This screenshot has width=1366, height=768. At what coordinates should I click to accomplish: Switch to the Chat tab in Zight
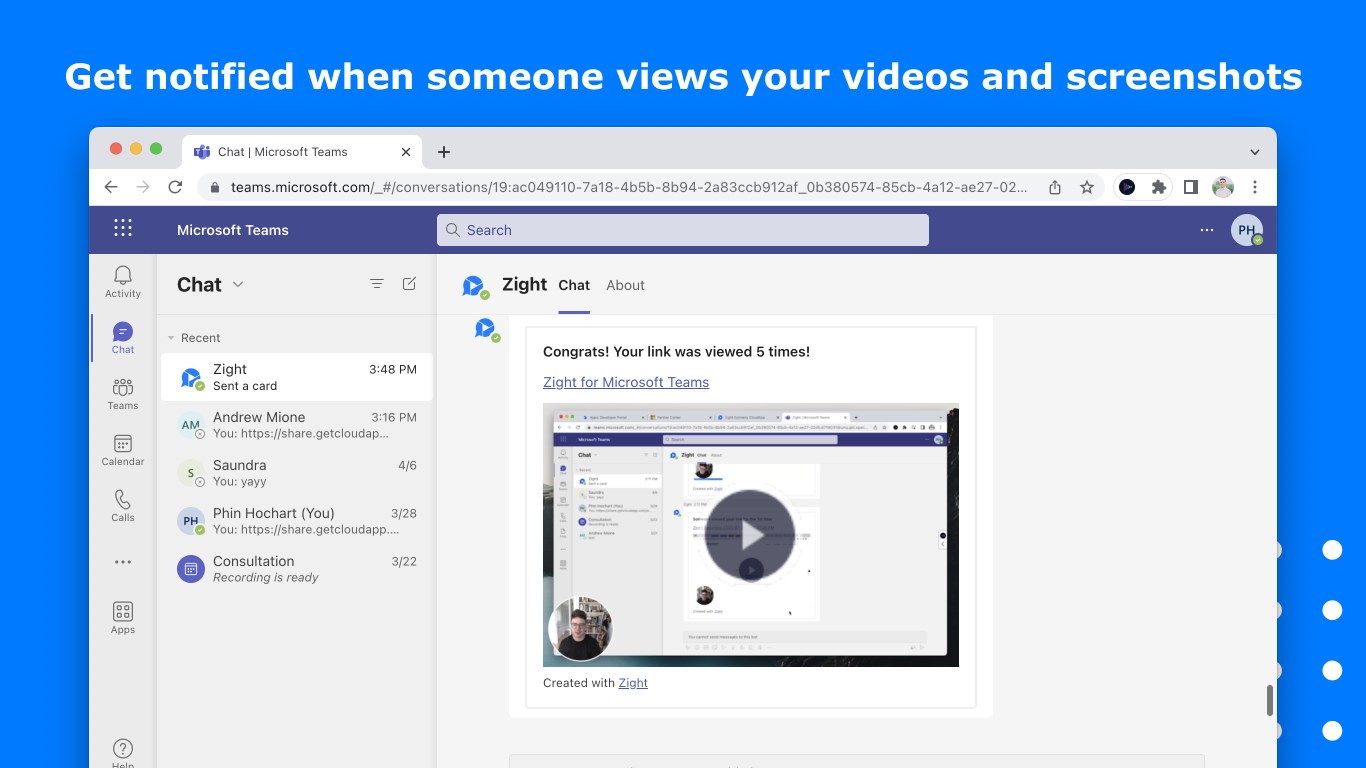click(x=574, y=285)
